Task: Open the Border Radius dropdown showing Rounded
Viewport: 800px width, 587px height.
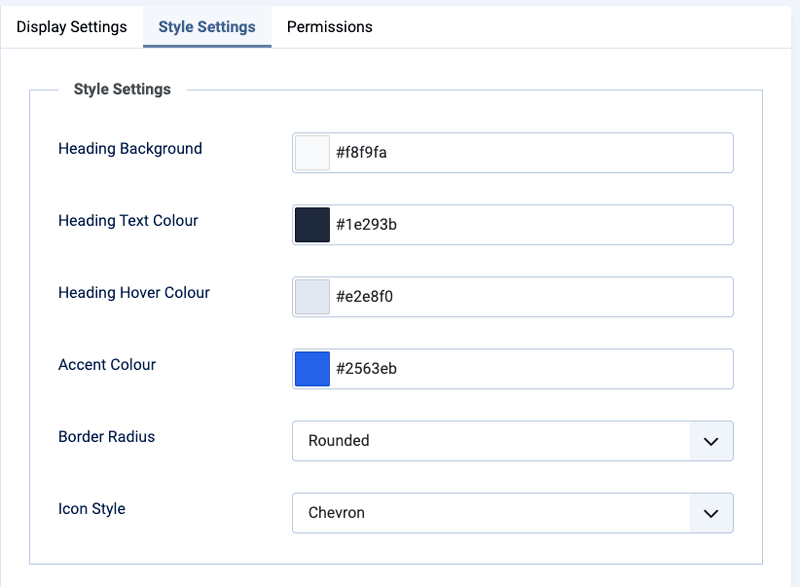Action: (490, 441)
